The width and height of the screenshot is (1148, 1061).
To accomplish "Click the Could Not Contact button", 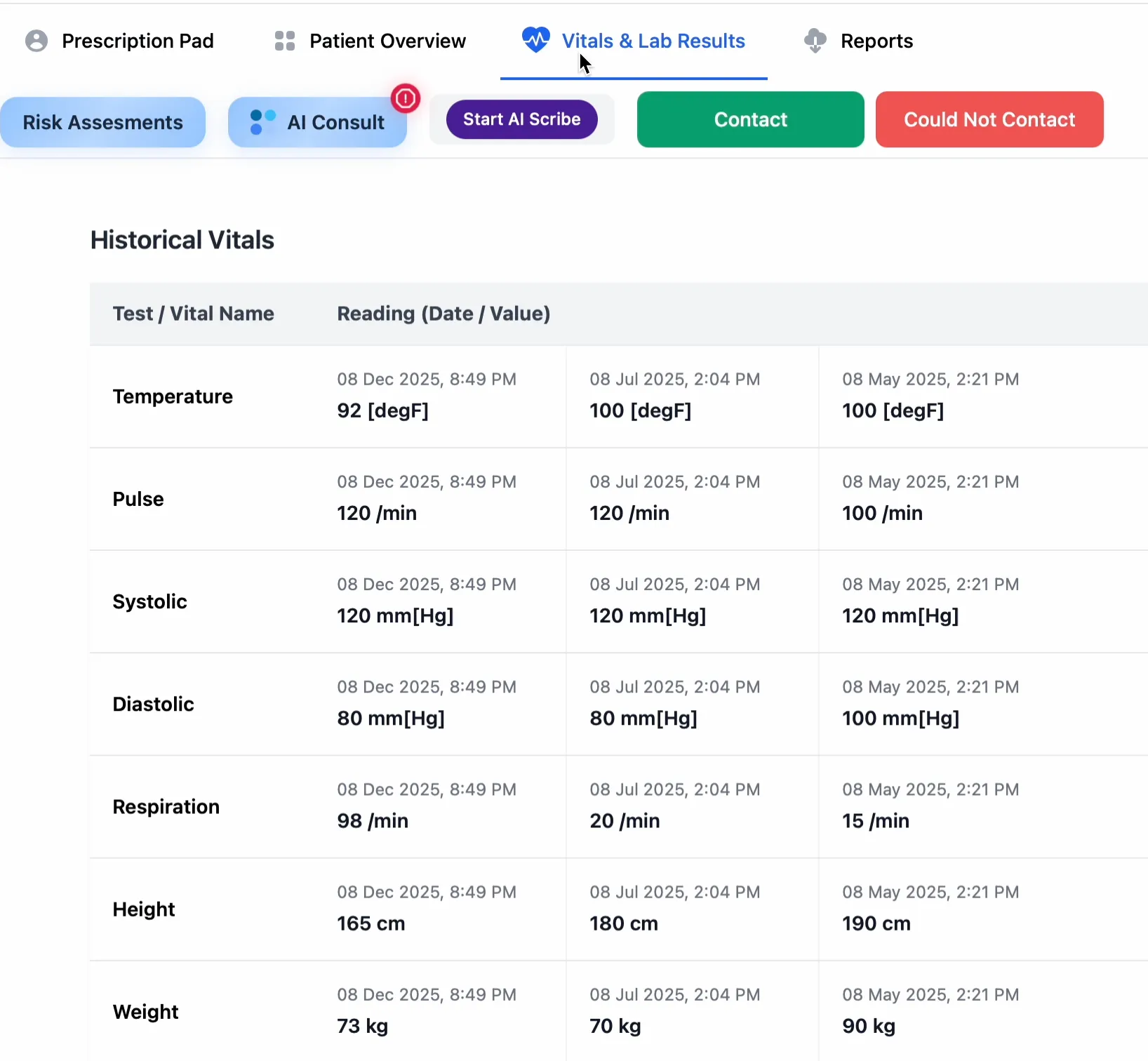I will coord(989,119).
